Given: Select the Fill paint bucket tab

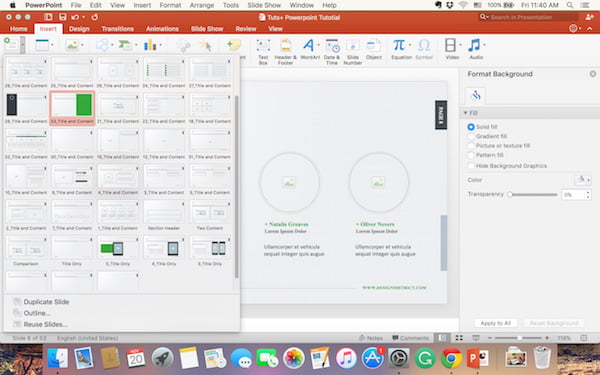Looking at the screenshot, I should click(x=476, y=95).
